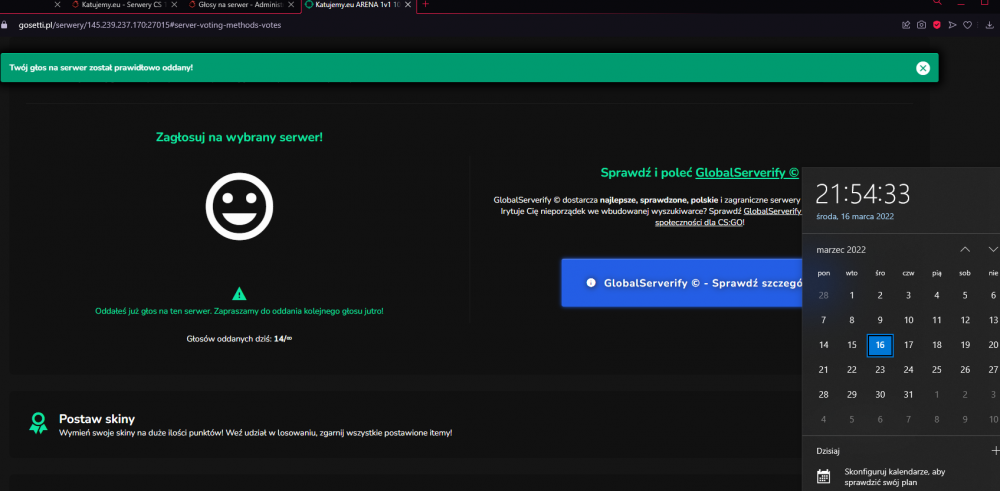Screen dimensions: 1000x491
Task: Click Oddałeś już głos na ten serwer message
Action: click(239, 311)
